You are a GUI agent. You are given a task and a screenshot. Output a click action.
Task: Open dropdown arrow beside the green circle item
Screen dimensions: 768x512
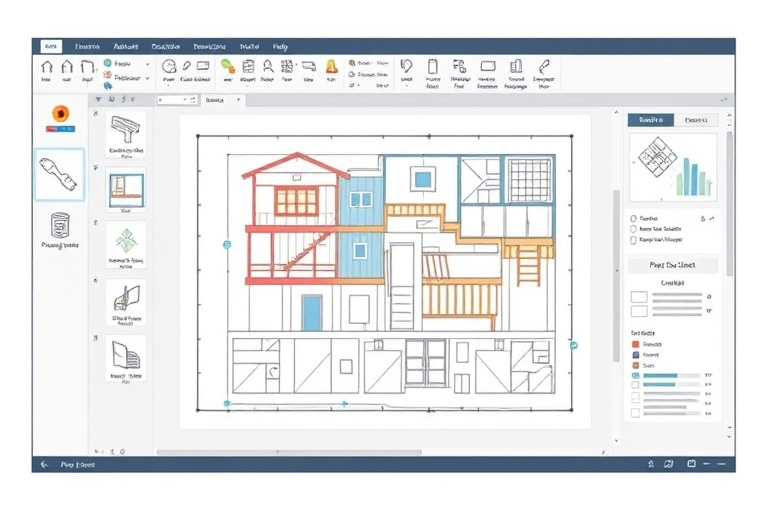(147, 64)
